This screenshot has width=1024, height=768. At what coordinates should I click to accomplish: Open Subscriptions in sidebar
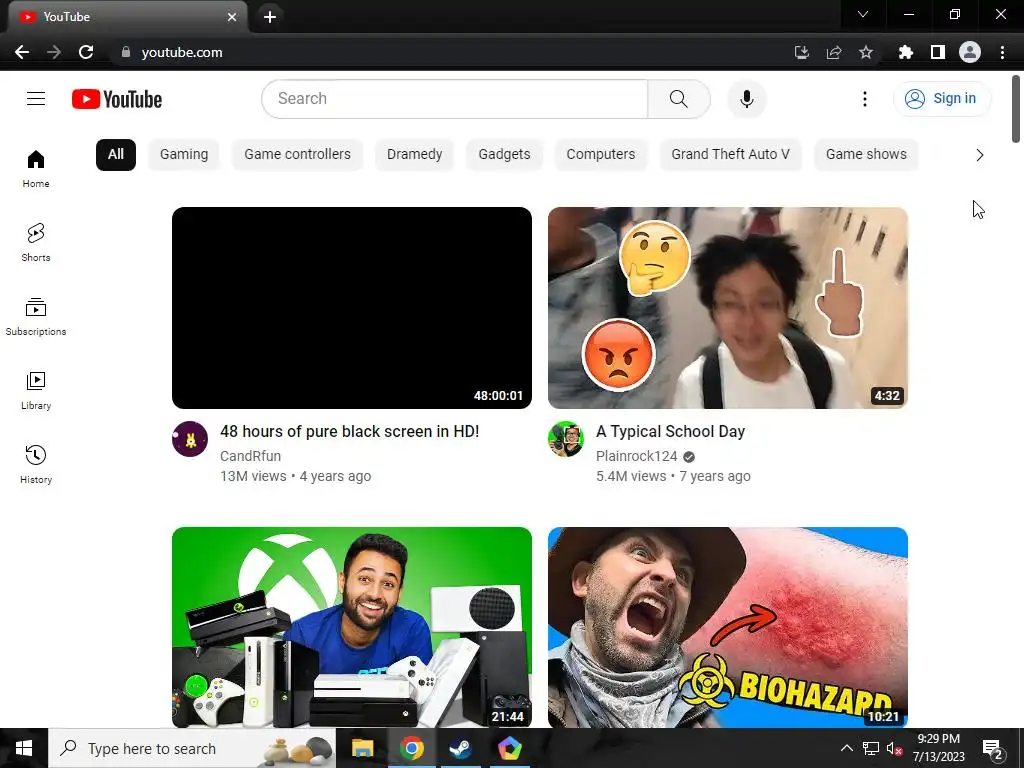click(36, 316)
